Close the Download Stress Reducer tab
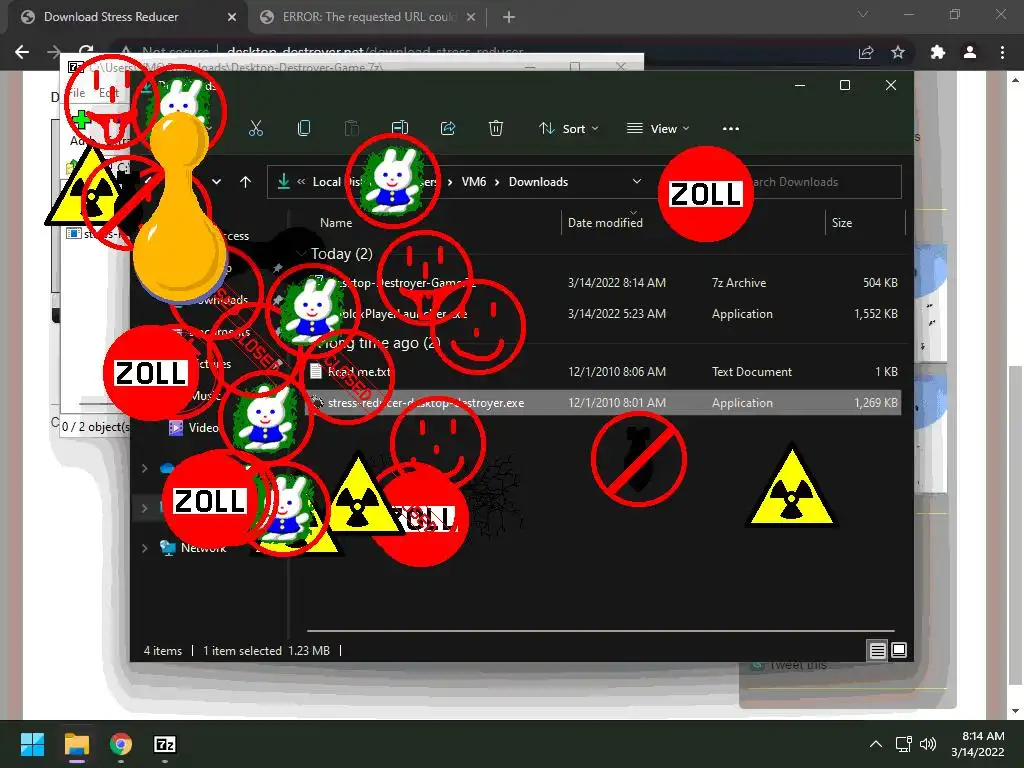1024x768 pixels. click(232, 17)
